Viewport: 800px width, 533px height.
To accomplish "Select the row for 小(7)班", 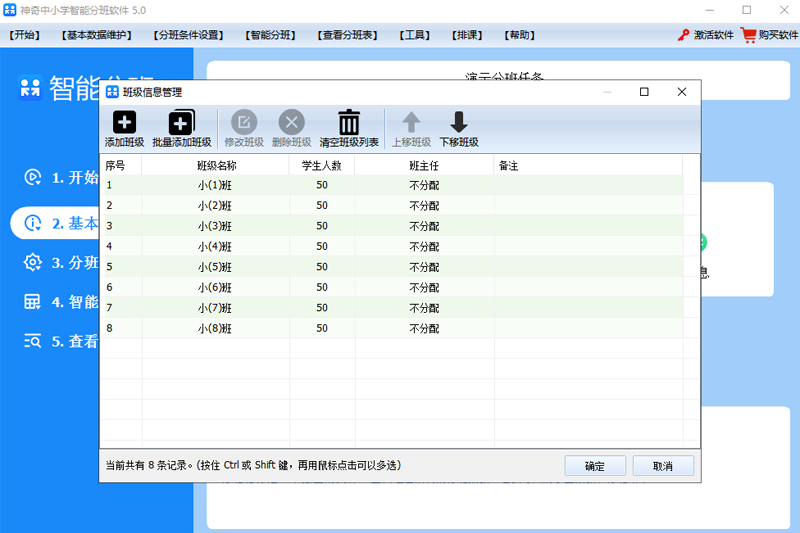I will [x=392, y=308].
